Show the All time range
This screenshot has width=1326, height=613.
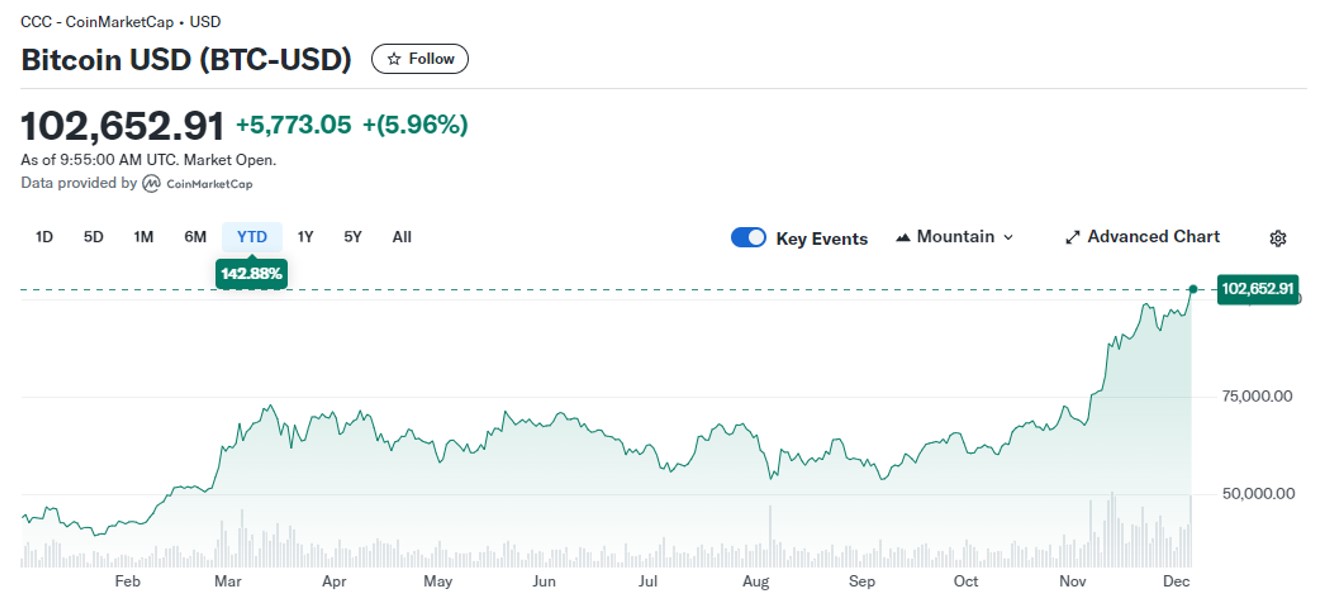click(x=401, y=237)
